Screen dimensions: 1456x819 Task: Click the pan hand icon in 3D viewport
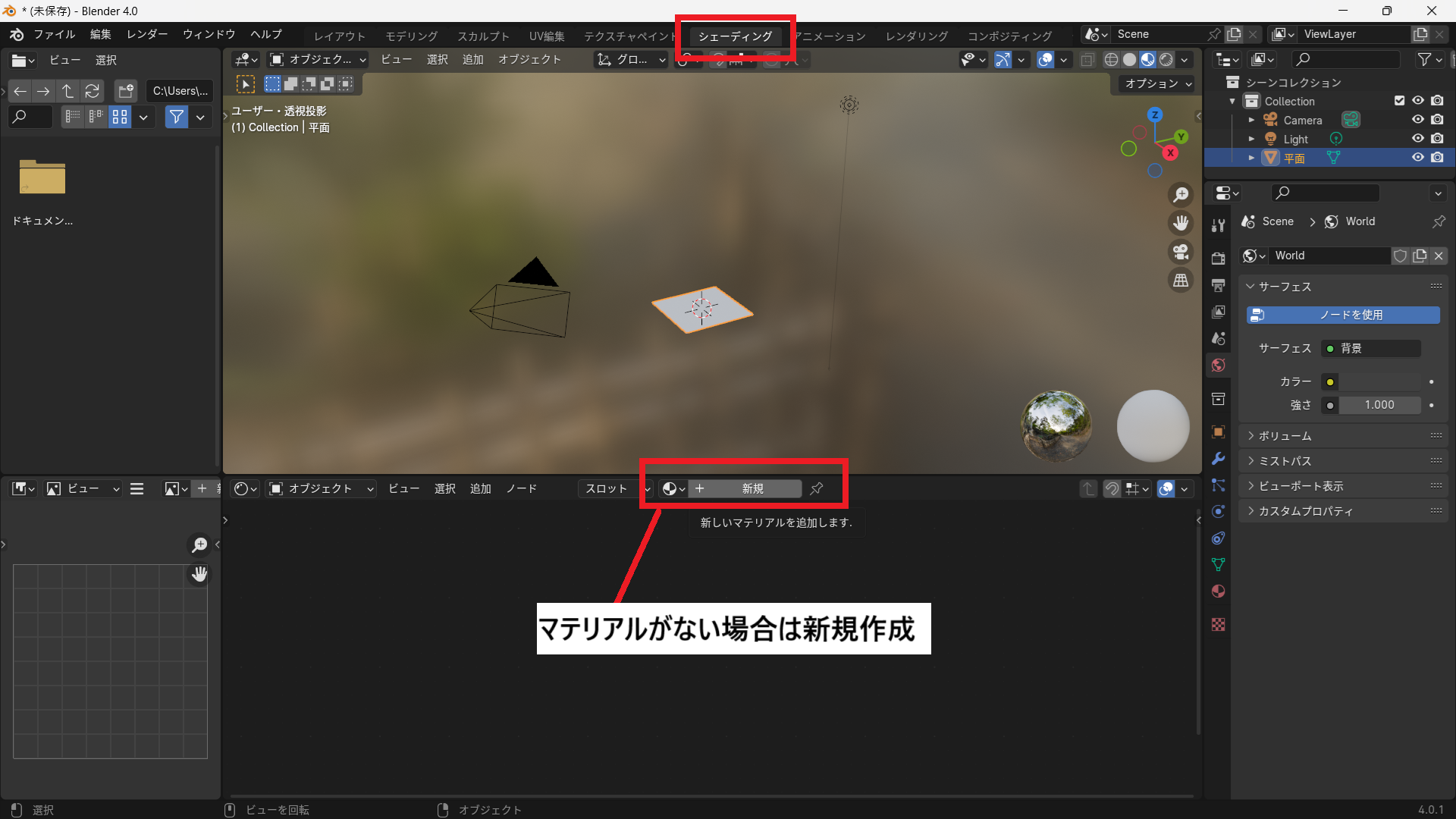[x=1181, y=223]
